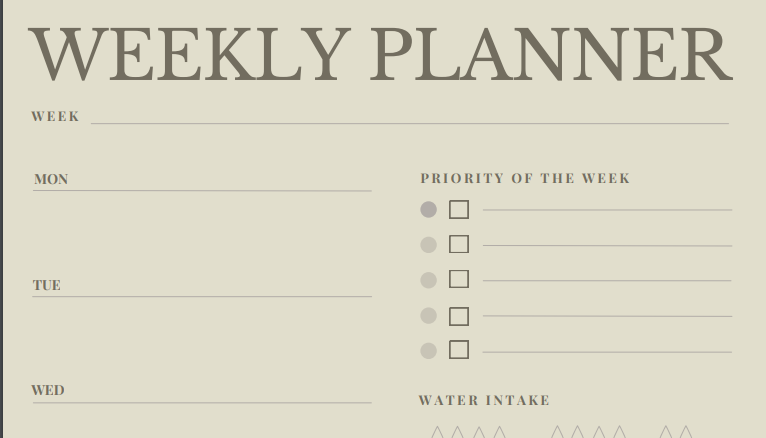Select the fifth priority circle bullet
The image size is (766, 438).
coord(429,351)
